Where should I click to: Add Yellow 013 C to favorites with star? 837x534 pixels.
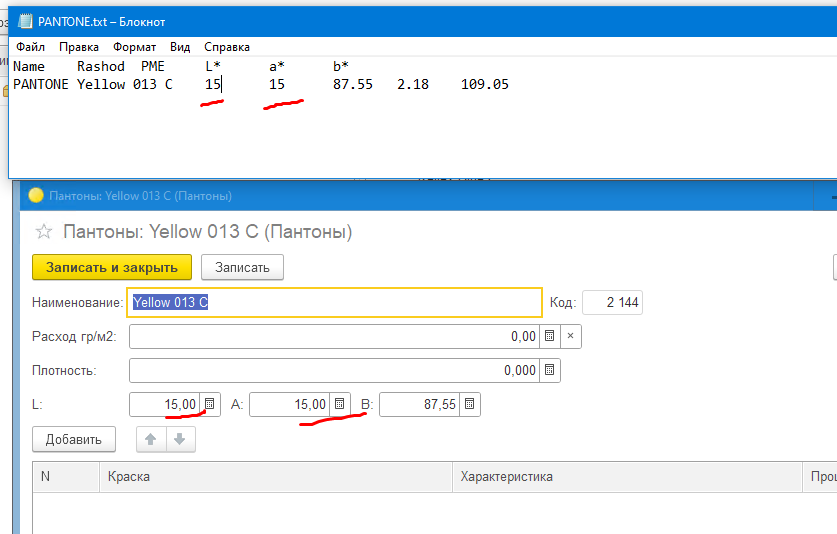(x=43, y=232)
